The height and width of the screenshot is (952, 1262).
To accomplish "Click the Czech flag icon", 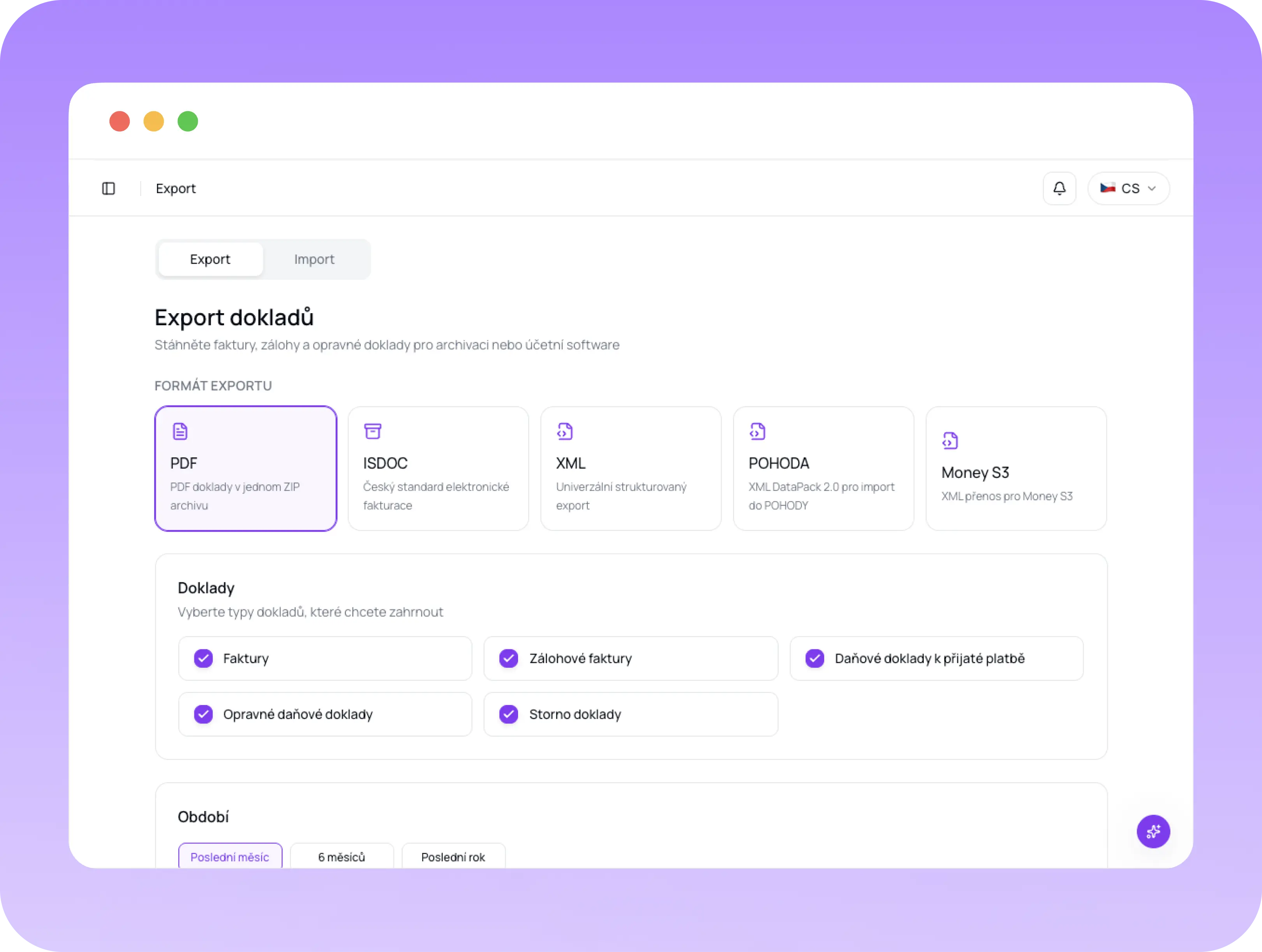I will (1107, 188).
